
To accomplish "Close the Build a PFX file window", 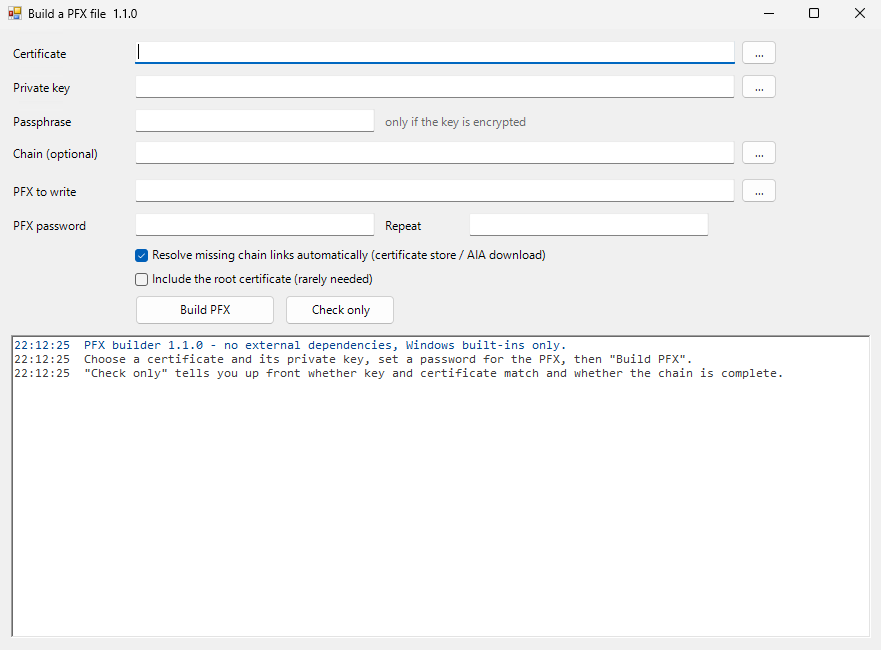I will tap(859, 13).
